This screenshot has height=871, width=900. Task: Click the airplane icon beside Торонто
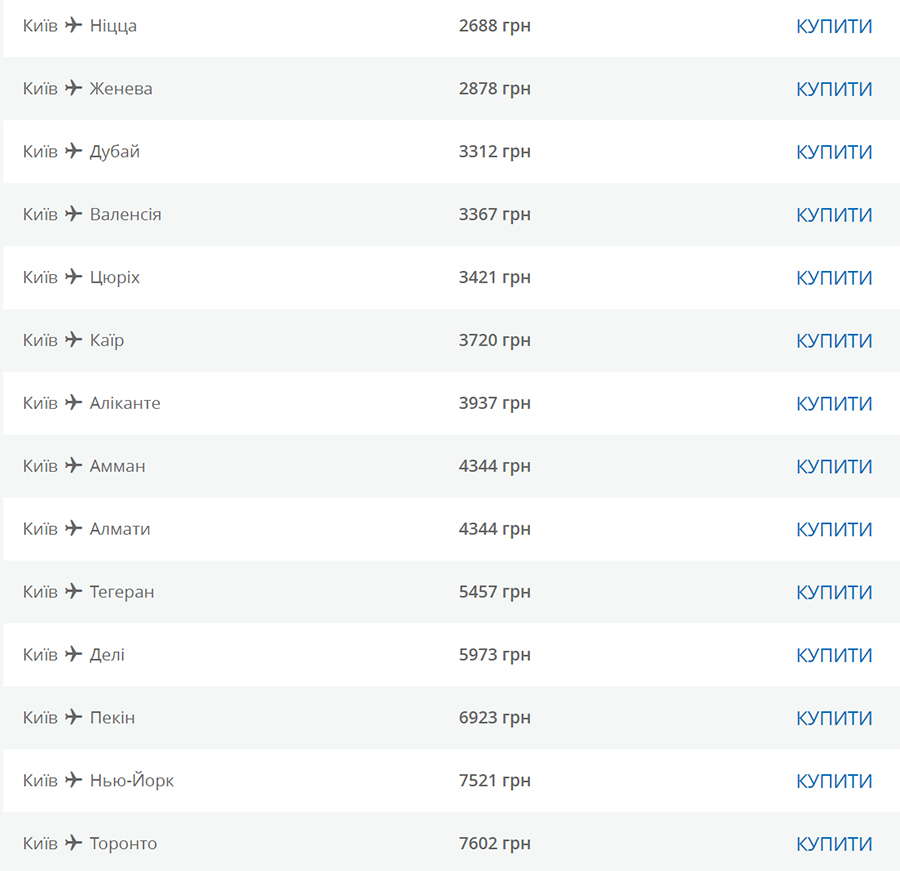click(x=73, y=843)
